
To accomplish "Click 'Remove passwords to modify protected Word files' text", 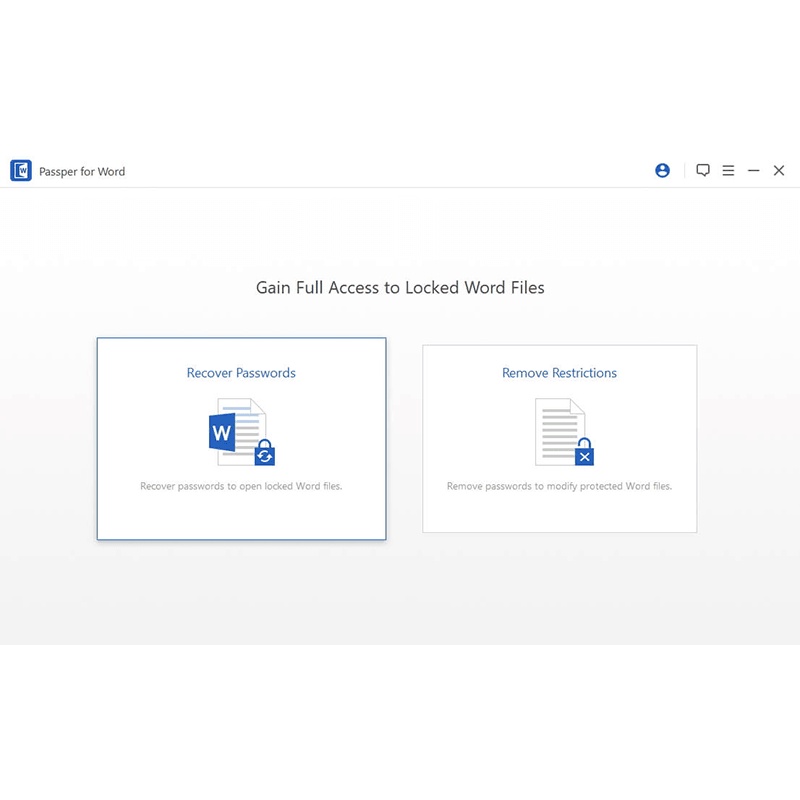I will (x=559, y=486).
